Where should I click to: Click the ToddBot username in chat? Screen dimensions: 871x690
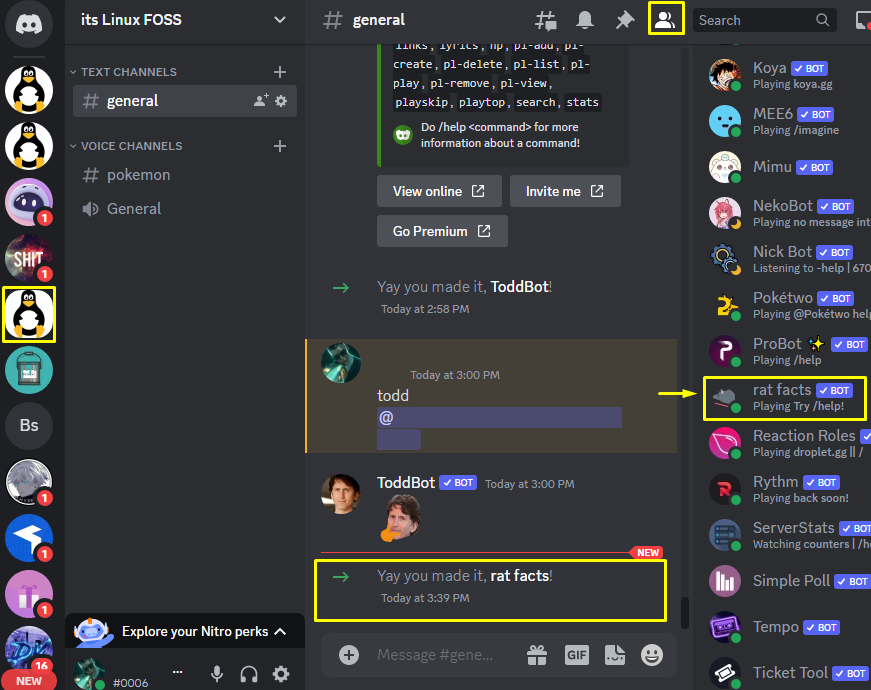[406, 483]
